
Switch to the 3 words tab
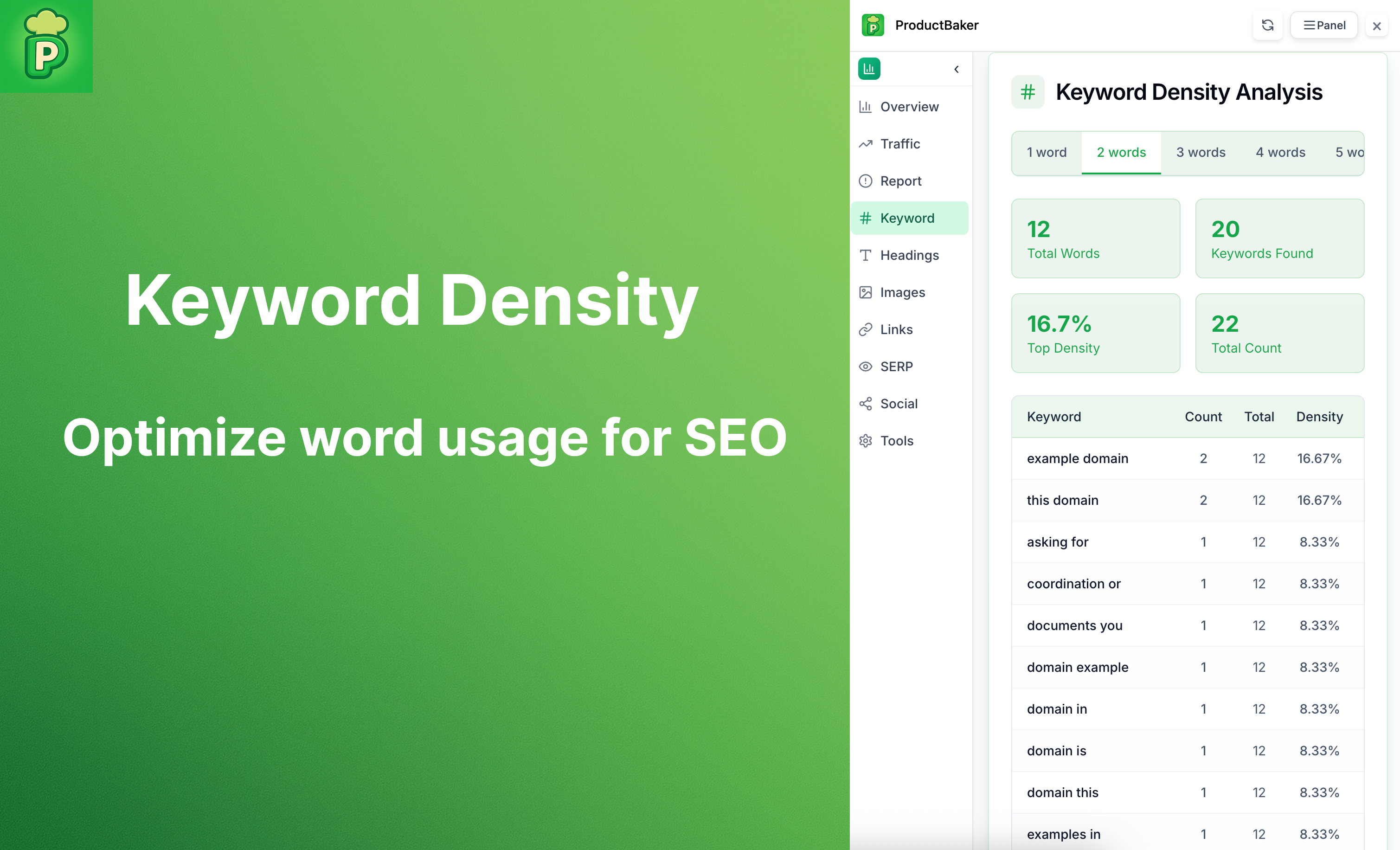point(1201,152)
